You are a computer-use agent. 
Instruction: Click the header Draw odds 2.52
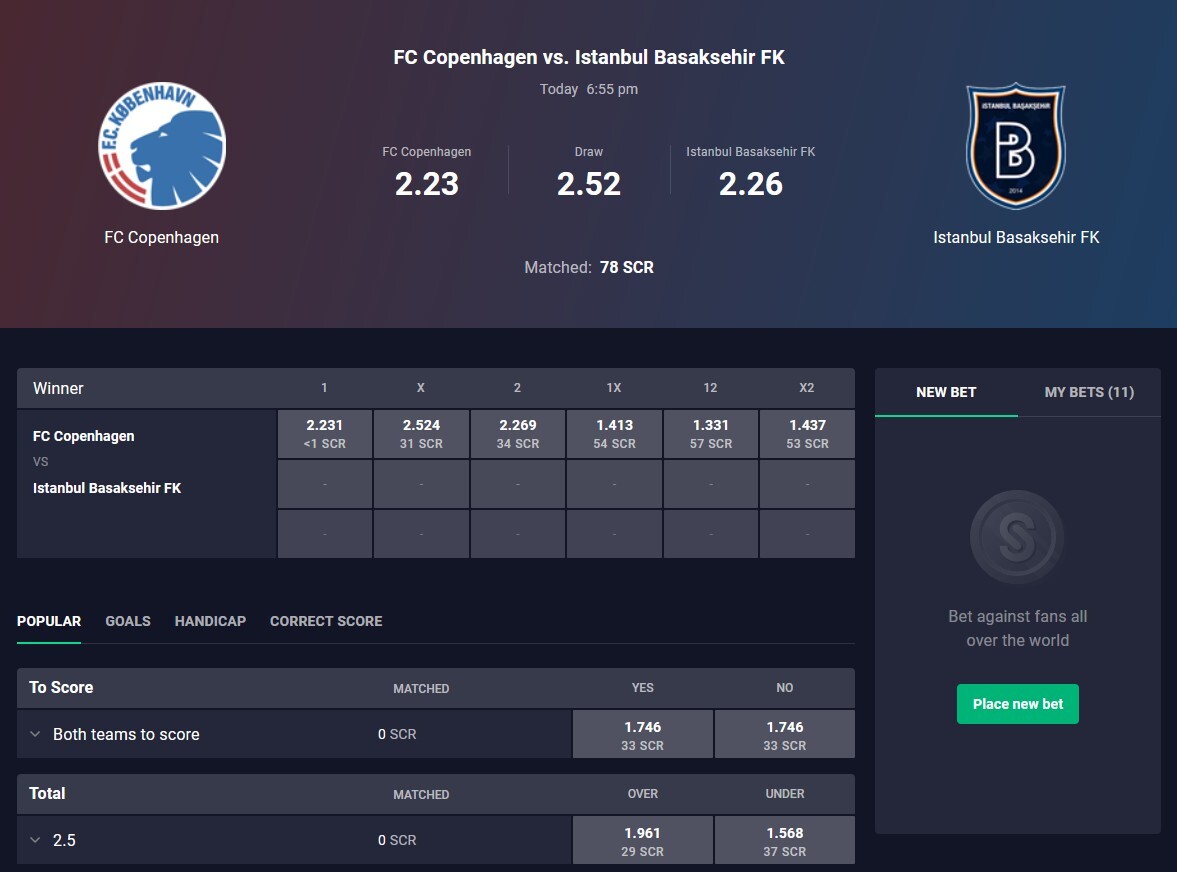588,184
